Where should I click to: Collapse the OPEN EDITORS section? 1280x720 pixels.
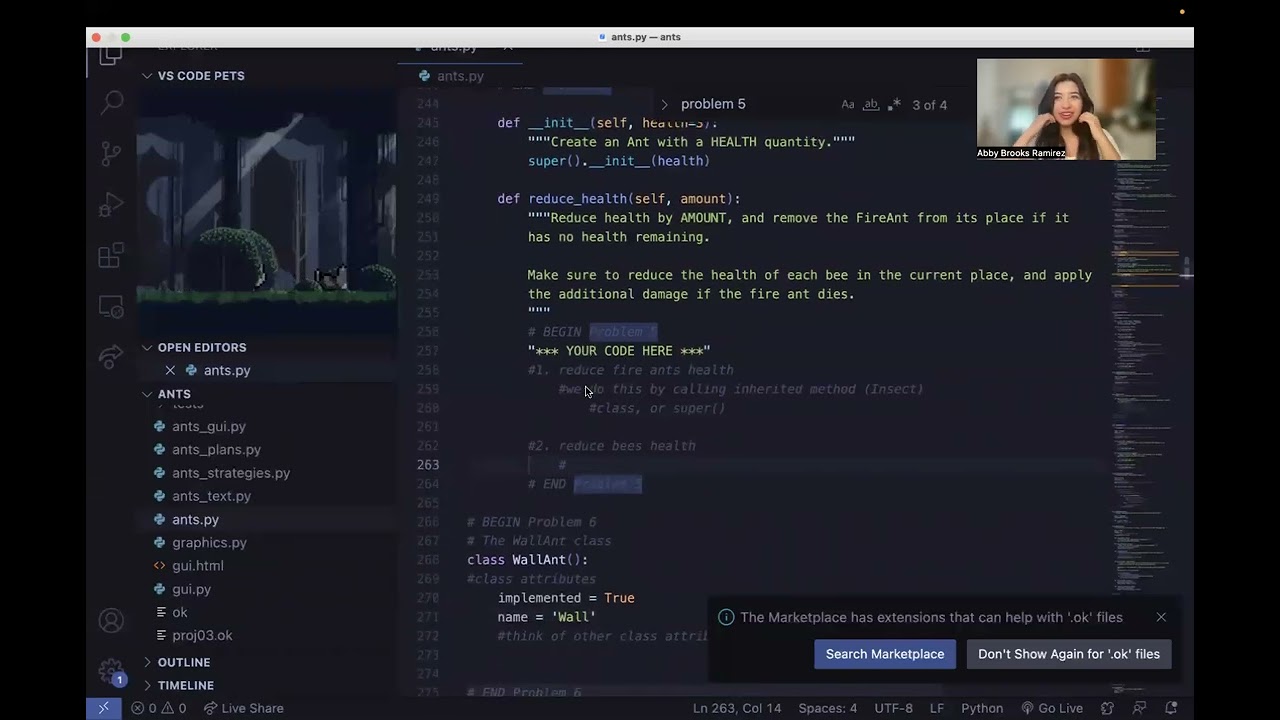[201, 347]
